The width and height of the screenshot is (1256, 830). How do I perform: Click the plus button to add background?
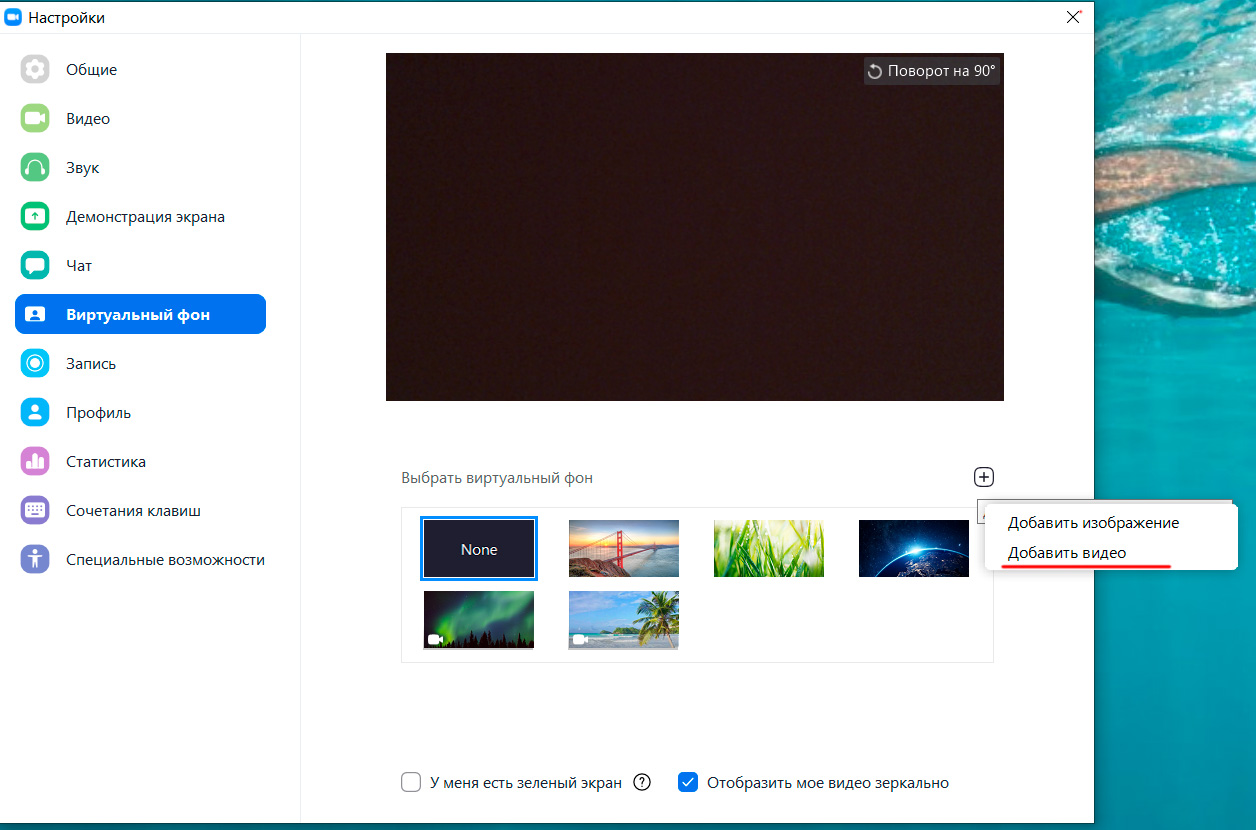[x=984, y=478]
